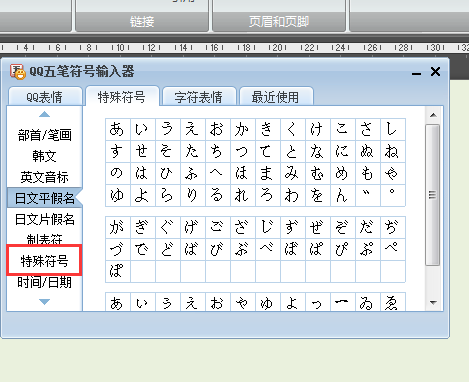Screen dimensions: 469x382
Task: Click the symbol panel scrollbar down arrow
Action: point(433,303)
